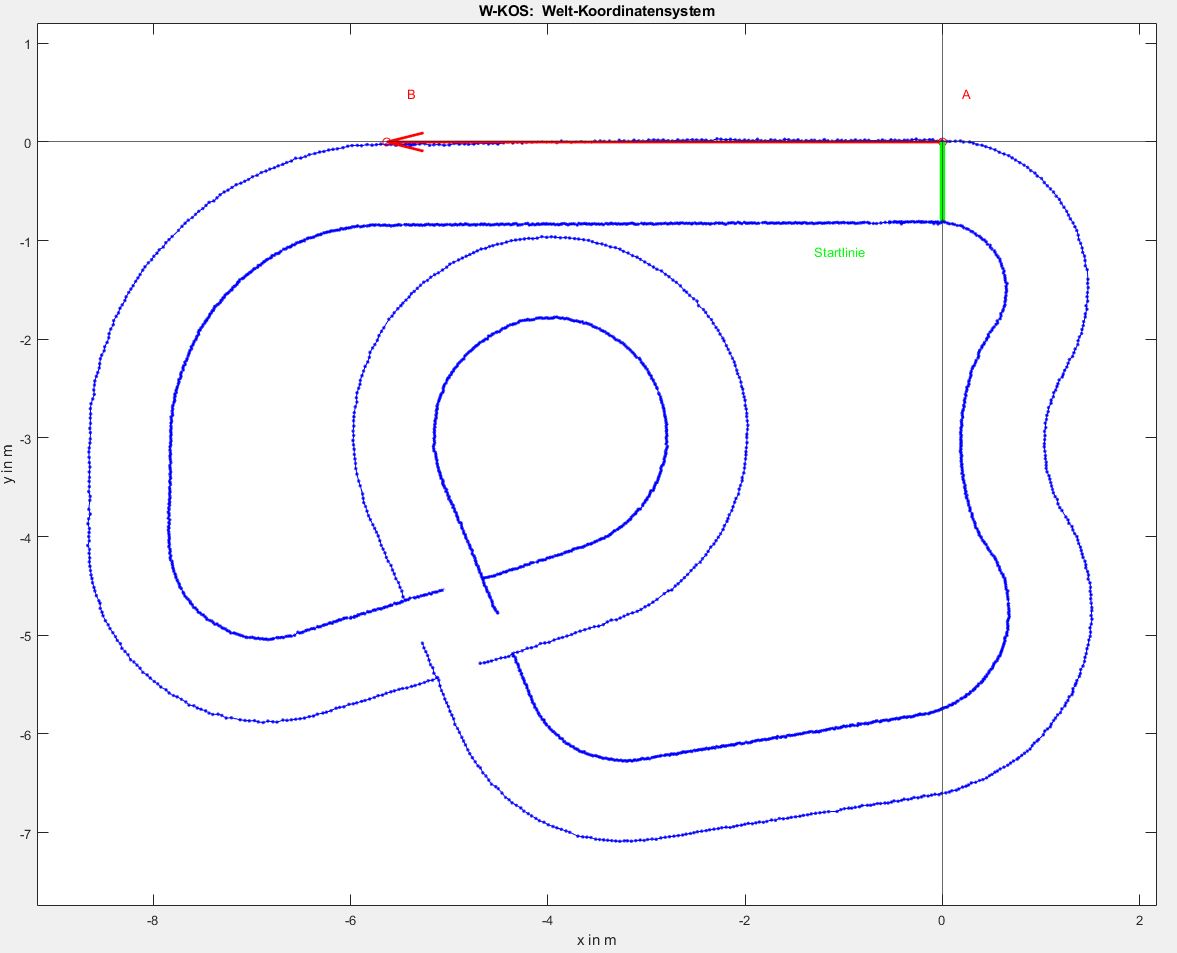This screenshot has width=1177, height=953.
Task: Select the "x in m" axis label
Action: coord(597,940)
